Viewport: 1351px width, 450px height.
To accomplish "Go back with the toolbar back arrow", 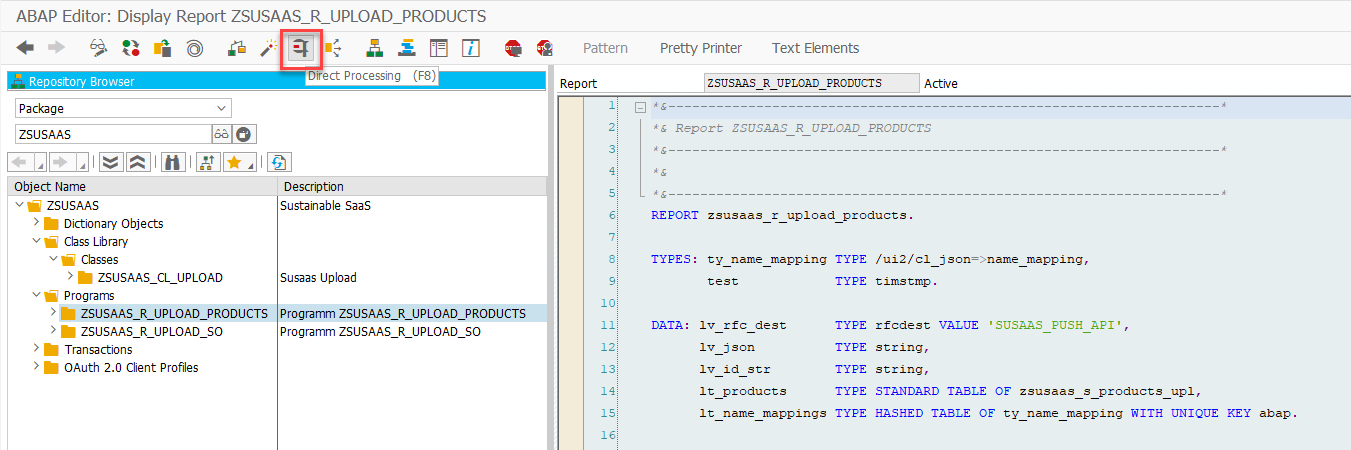I will pyautogui.click(x=26, y=48).
